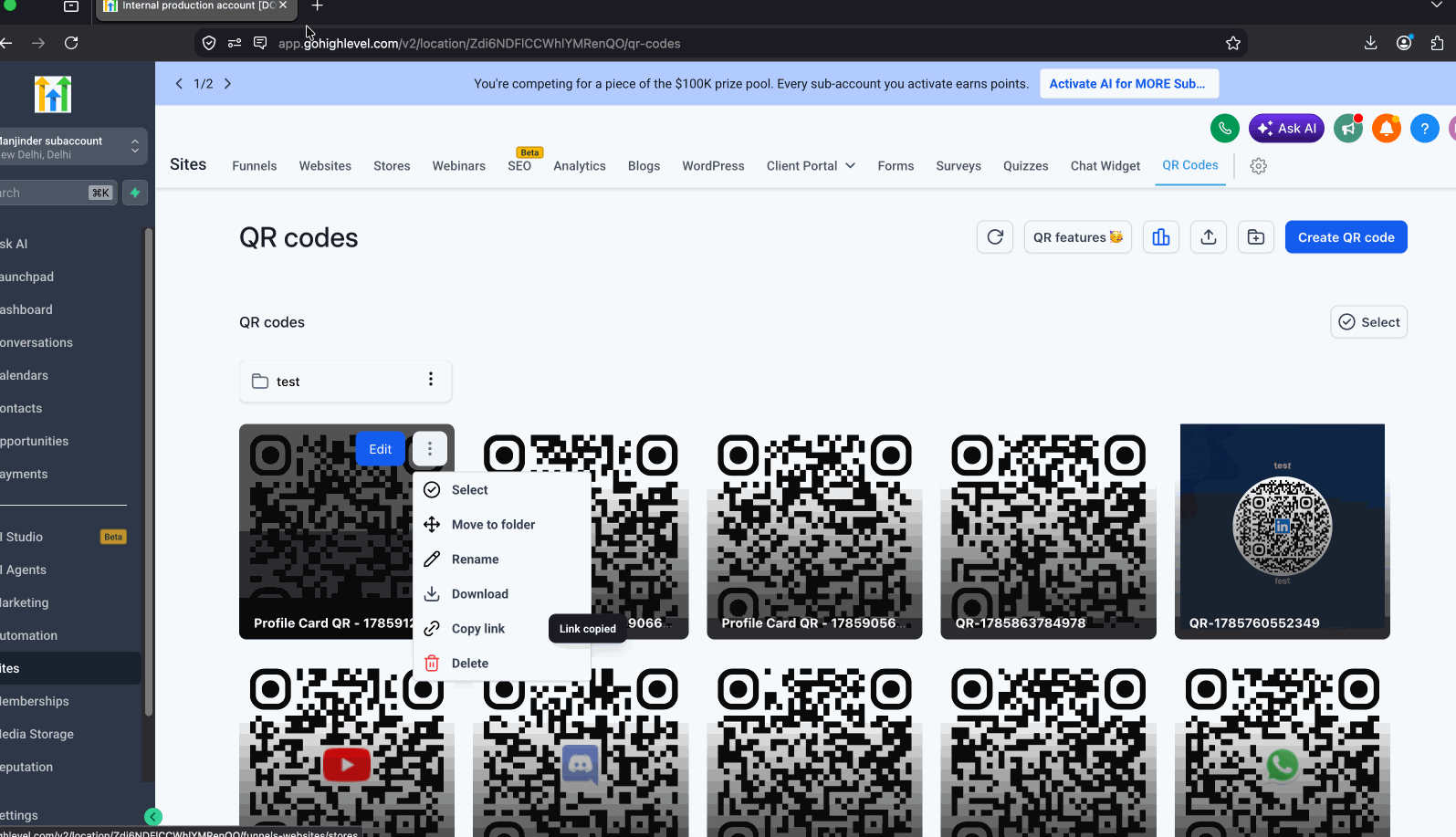Expand the Client Portal dropdown
Screen dimensions: 1456x837
pos(811,166)
